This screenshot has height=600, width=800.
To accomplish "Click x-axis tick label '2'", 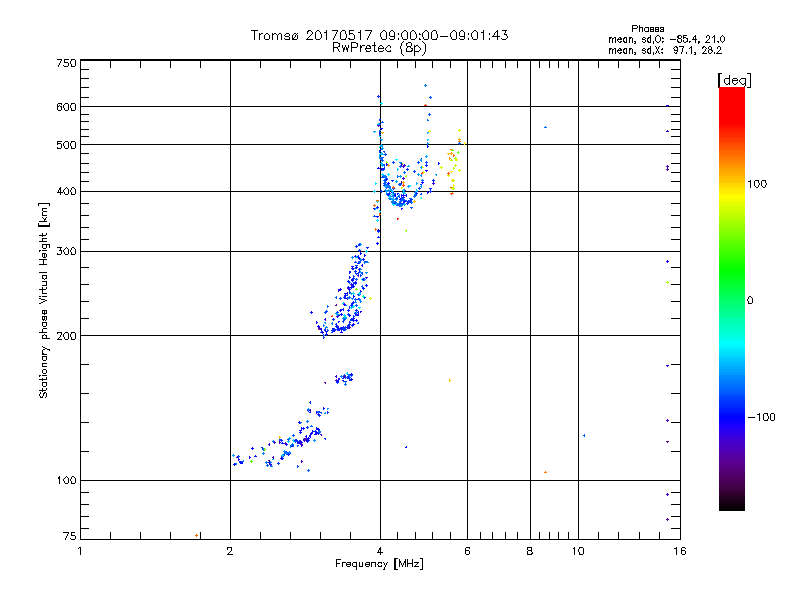I will (230, 551).
